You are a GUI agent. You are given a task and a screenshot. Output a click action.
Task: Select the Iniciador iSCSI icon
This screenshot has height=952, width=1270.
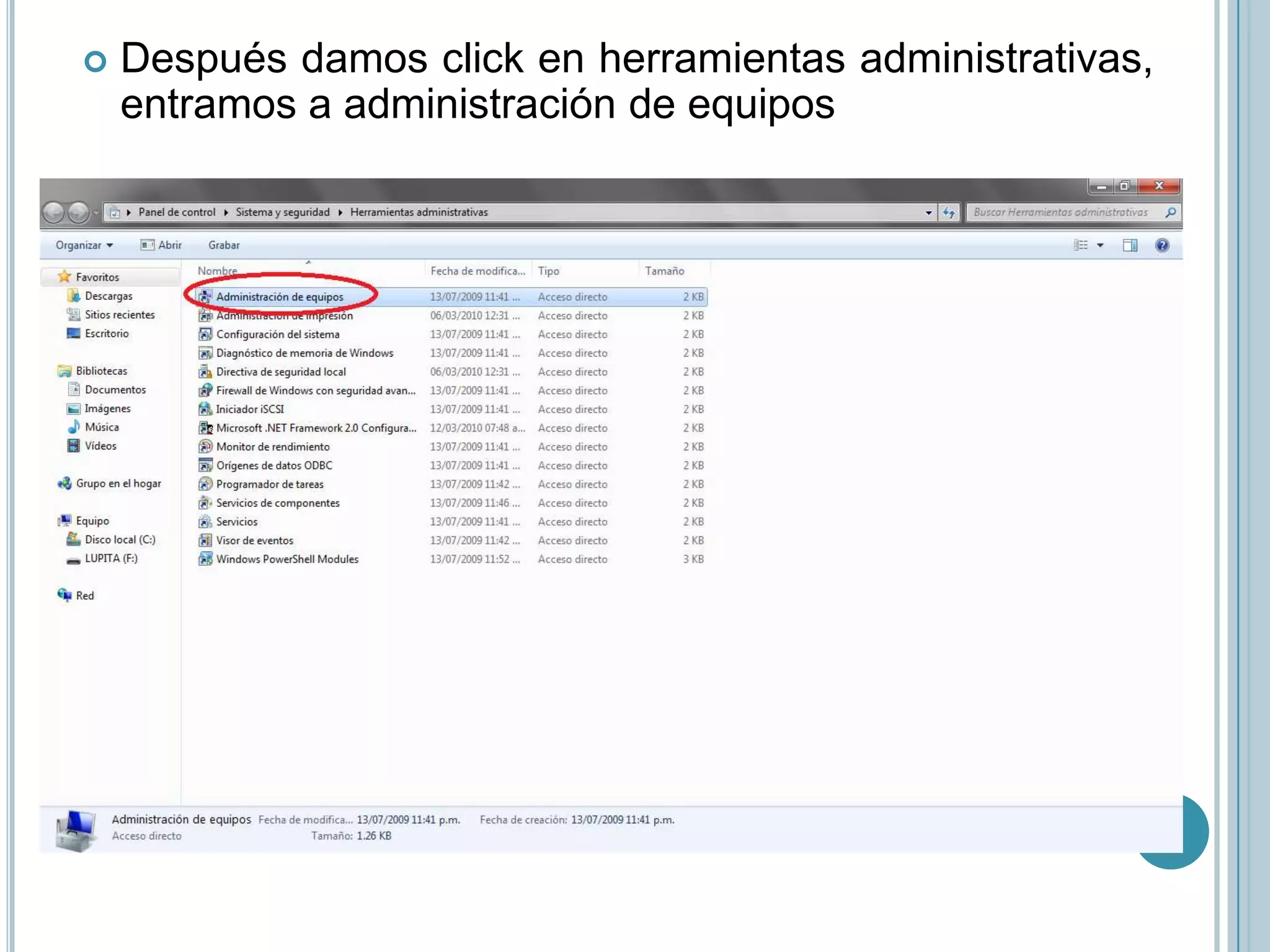[x=205, y=409]
